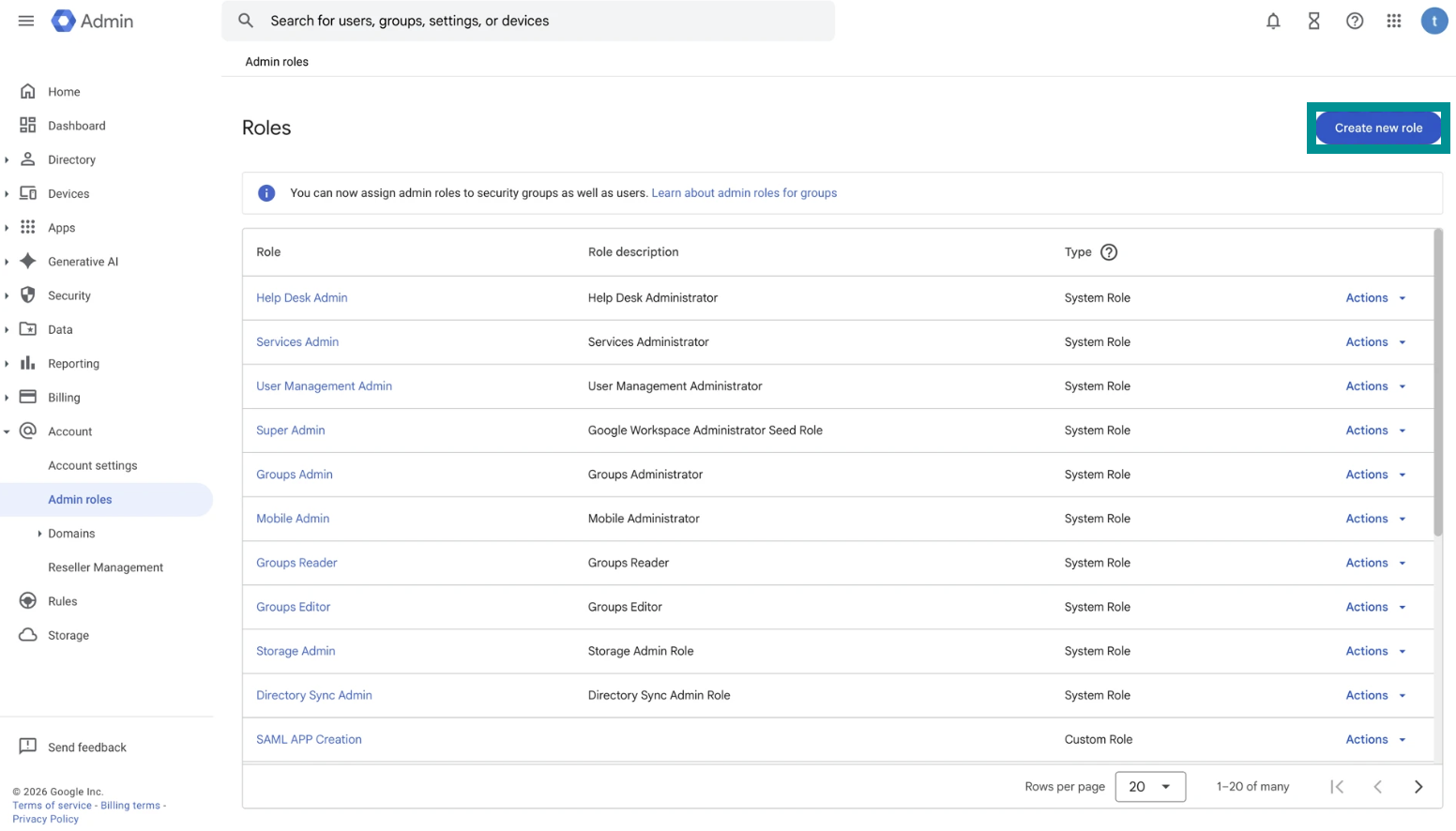Screen dimensions: 1456x831
Task: Click the notifications bell icon
Action: point(1273,21)
